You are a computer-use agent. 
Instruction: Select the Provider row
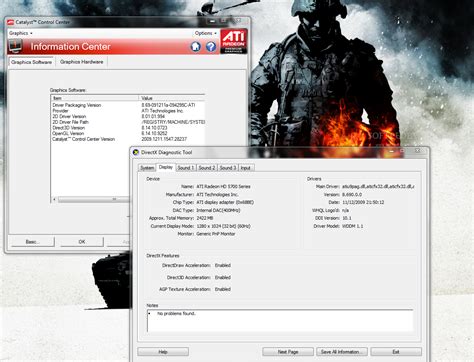(128, 111)
